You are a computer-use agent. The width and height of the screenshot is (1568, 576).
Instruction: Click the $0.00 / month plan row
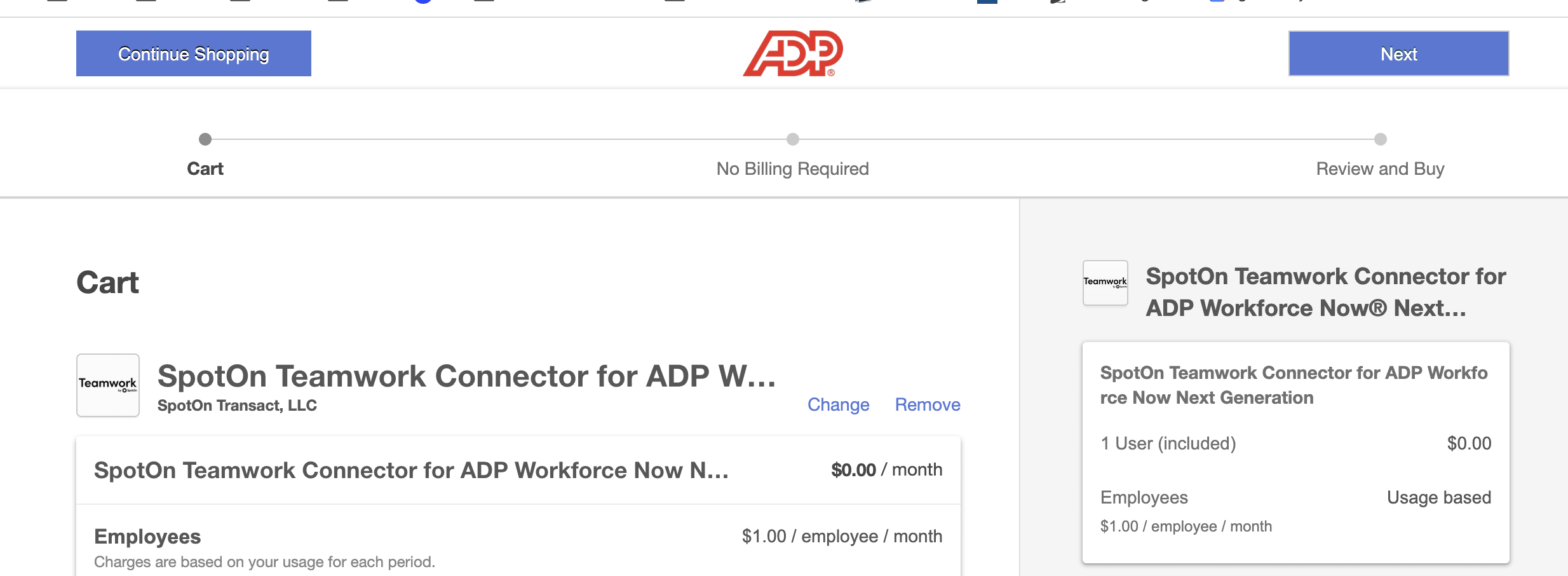(x=518, y=470)
